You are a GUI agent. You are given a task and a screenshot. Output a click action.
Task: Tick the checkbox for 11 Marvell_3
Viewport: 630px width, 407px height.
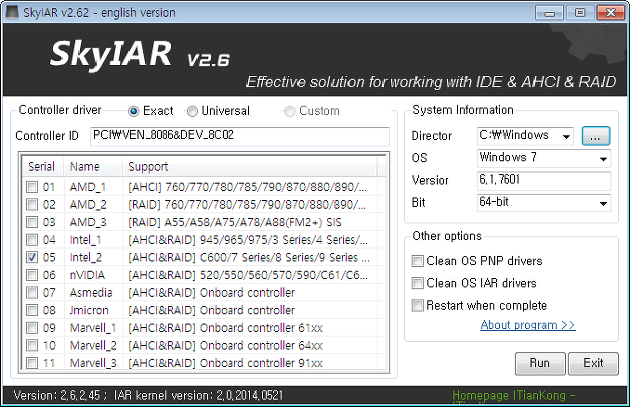point(32,363)
